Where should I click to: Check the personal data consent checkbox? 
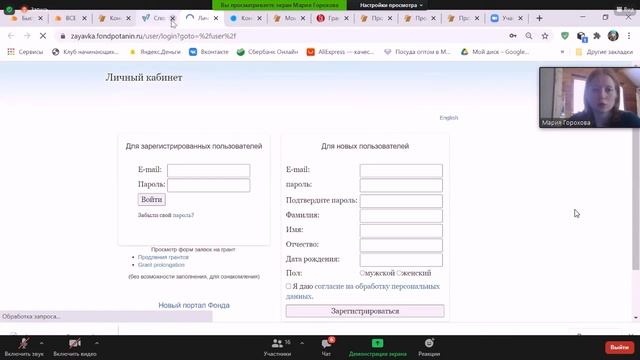pos(289,286)
